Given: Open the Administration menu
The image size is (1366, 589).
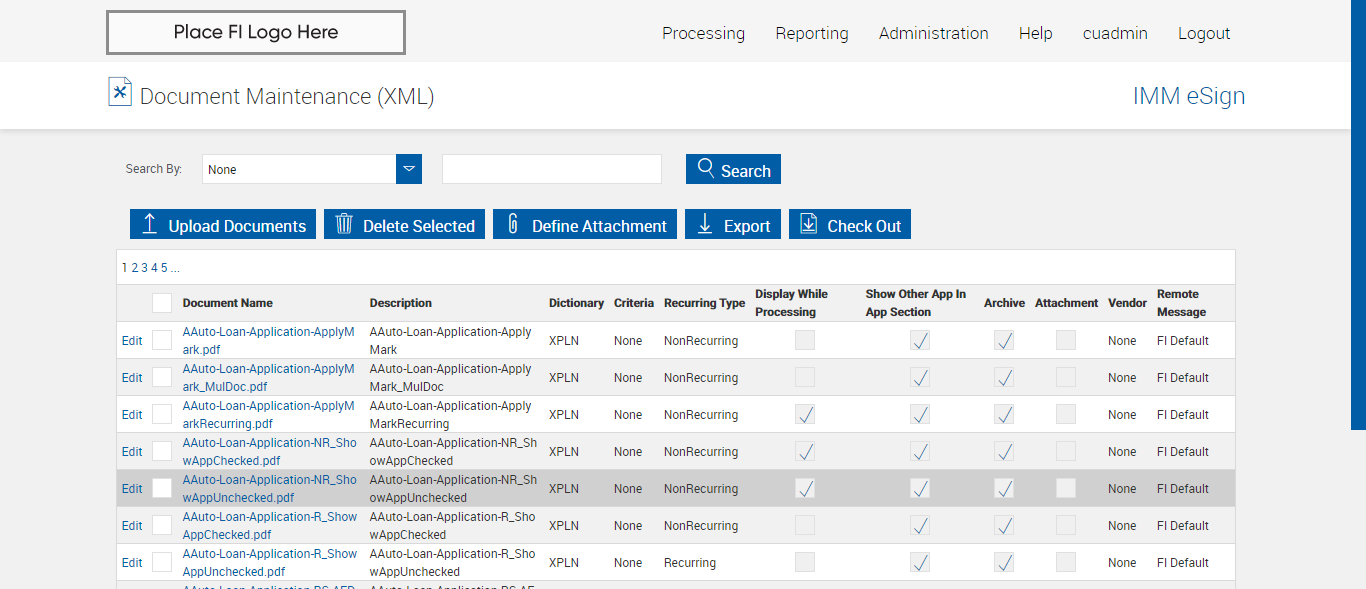Looking at the screenshot, I should [933, 33].
